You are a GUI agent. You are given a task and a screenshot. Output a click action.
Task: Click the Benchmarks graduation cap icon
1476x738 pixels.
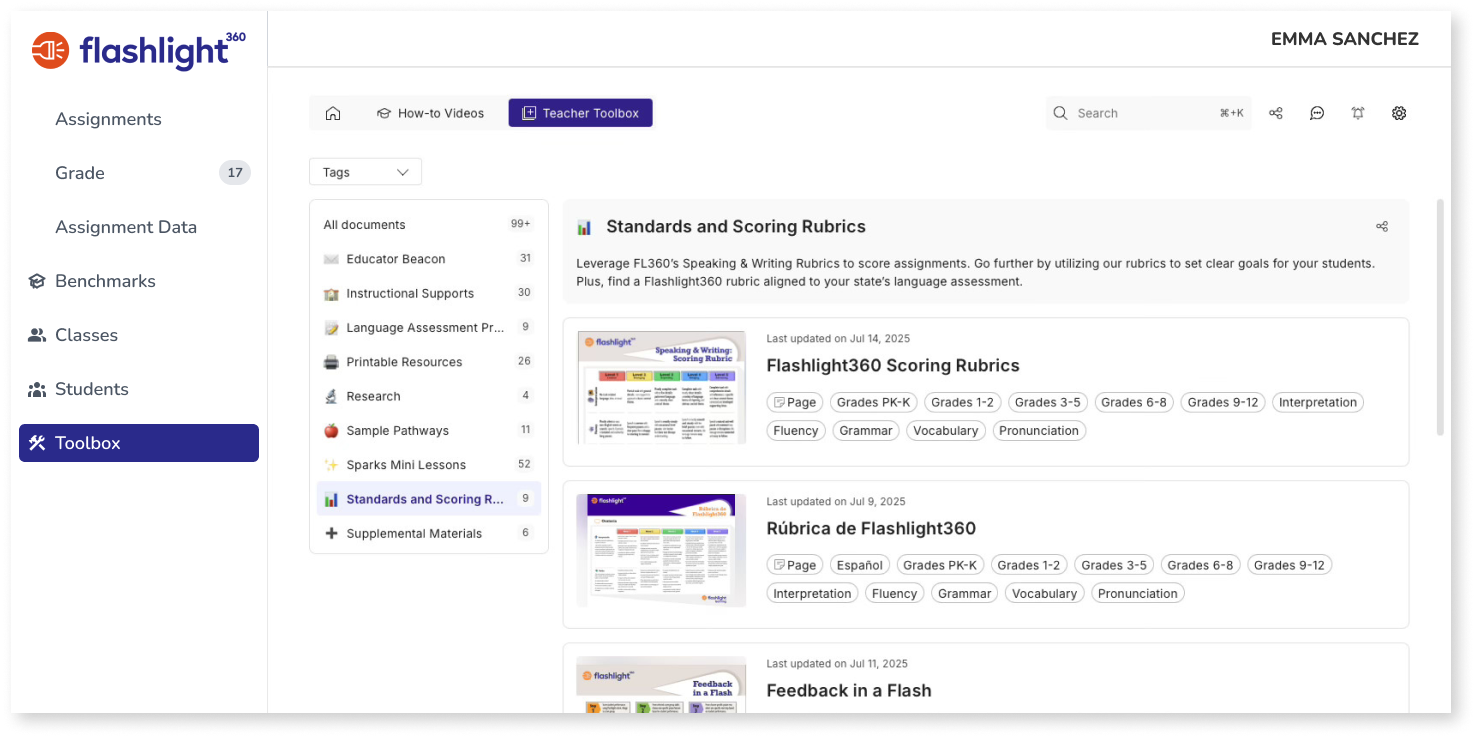coord(37,281)
